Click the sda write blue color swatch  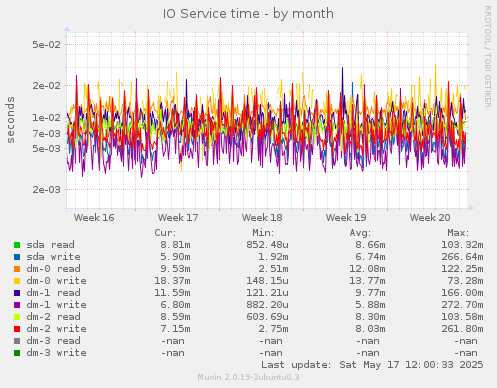coord(17,257)
